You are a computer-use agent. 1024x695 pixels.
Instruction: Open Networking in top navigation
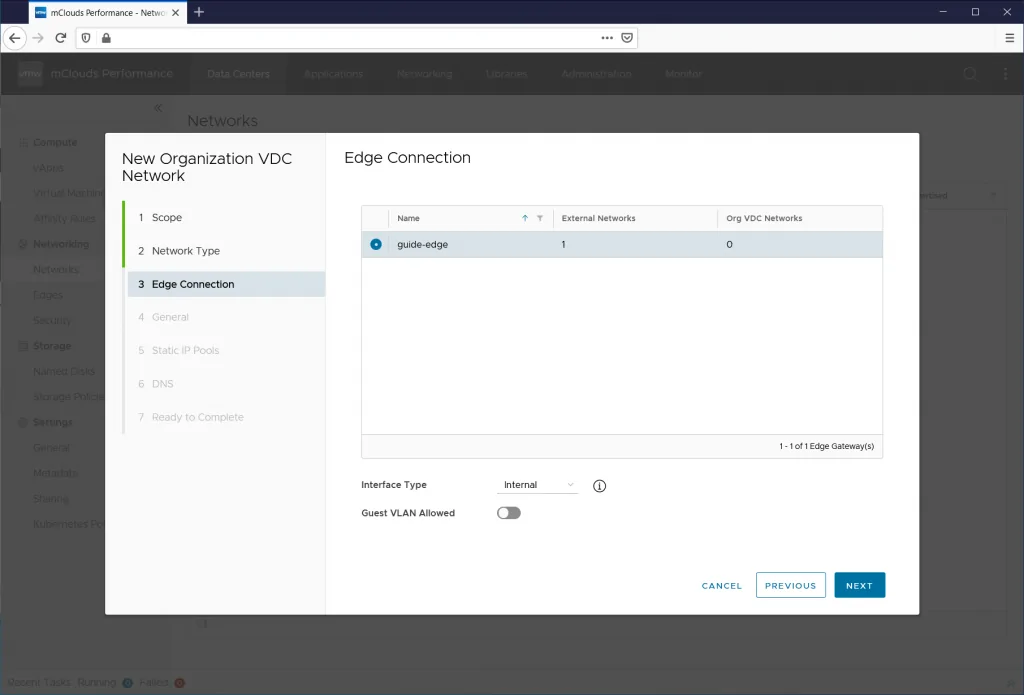point(424,74)
